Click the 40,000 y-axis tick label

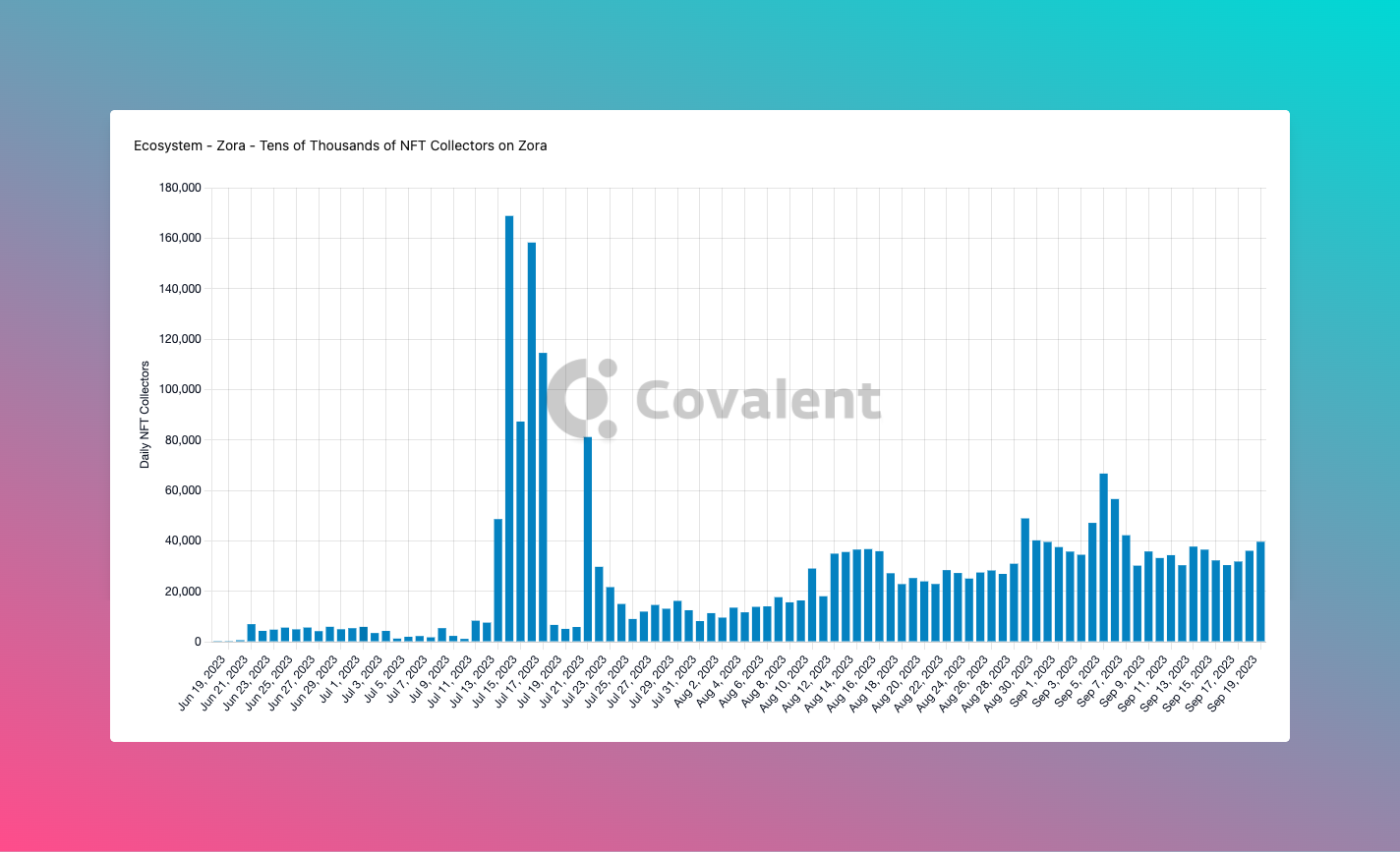tap(183, 540)
